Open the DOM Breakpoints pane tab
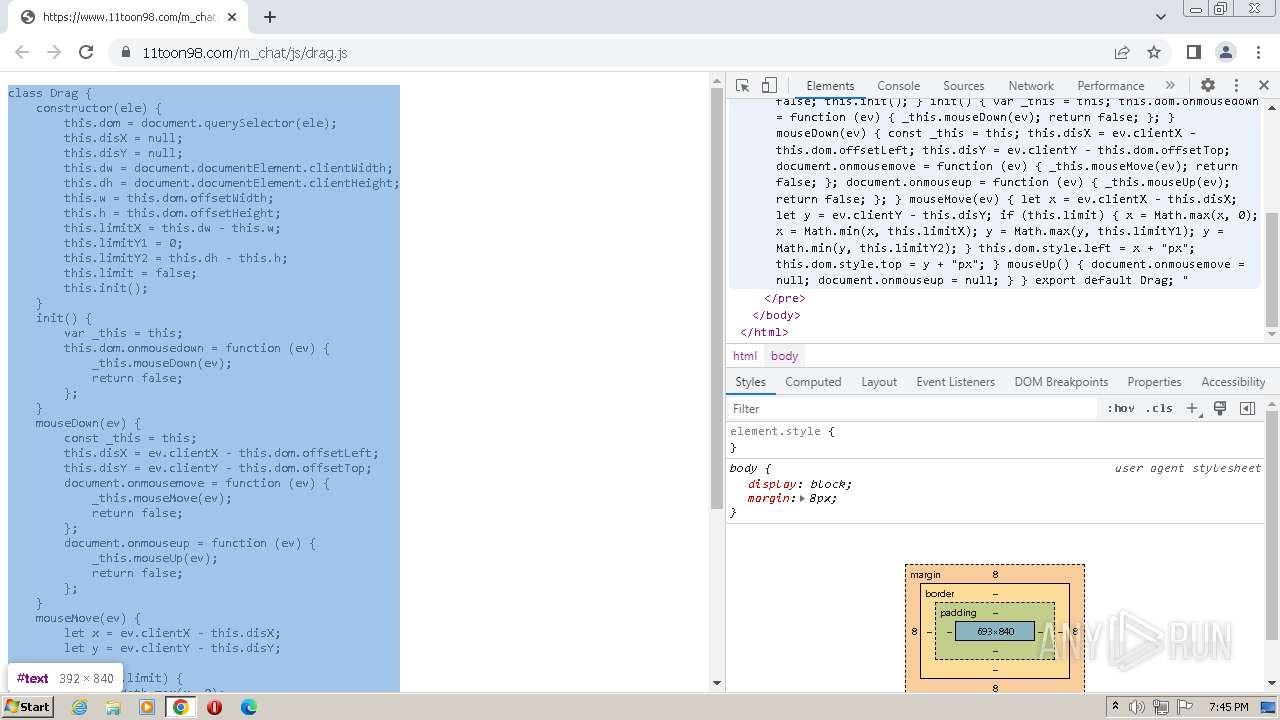Viewport: 1280px width, 720px height. tap(1061, 382)
